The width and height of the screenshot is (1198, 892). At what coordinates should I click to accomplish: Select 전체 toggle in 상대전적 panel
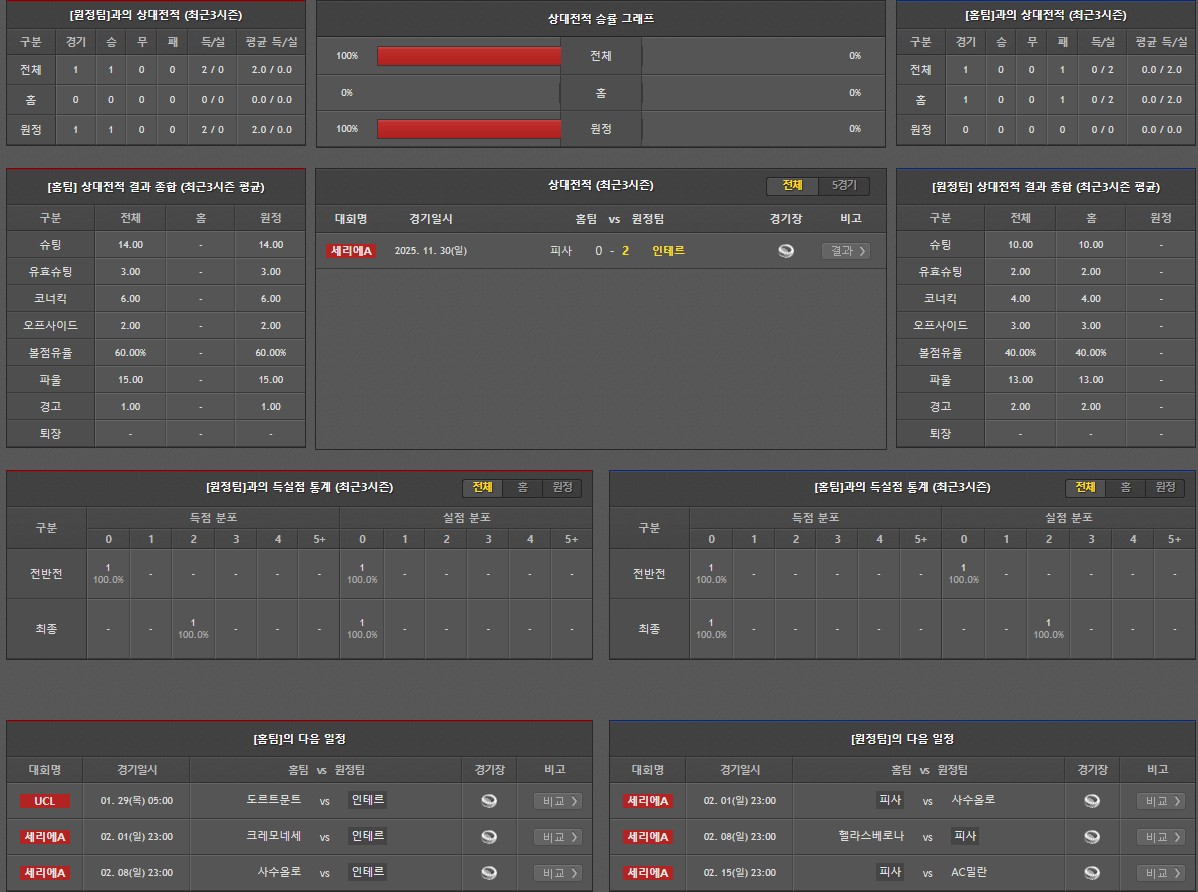(793, 186)
